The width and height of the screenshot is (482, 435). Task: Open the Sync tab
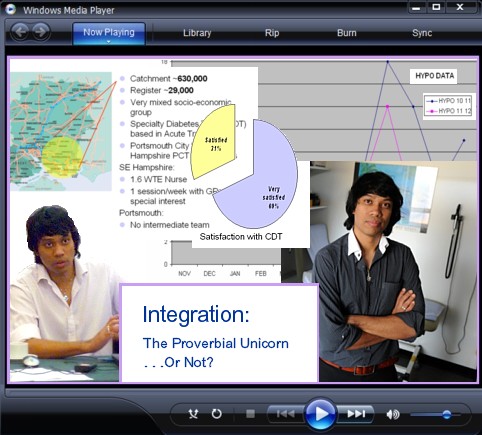pos(422,33)
